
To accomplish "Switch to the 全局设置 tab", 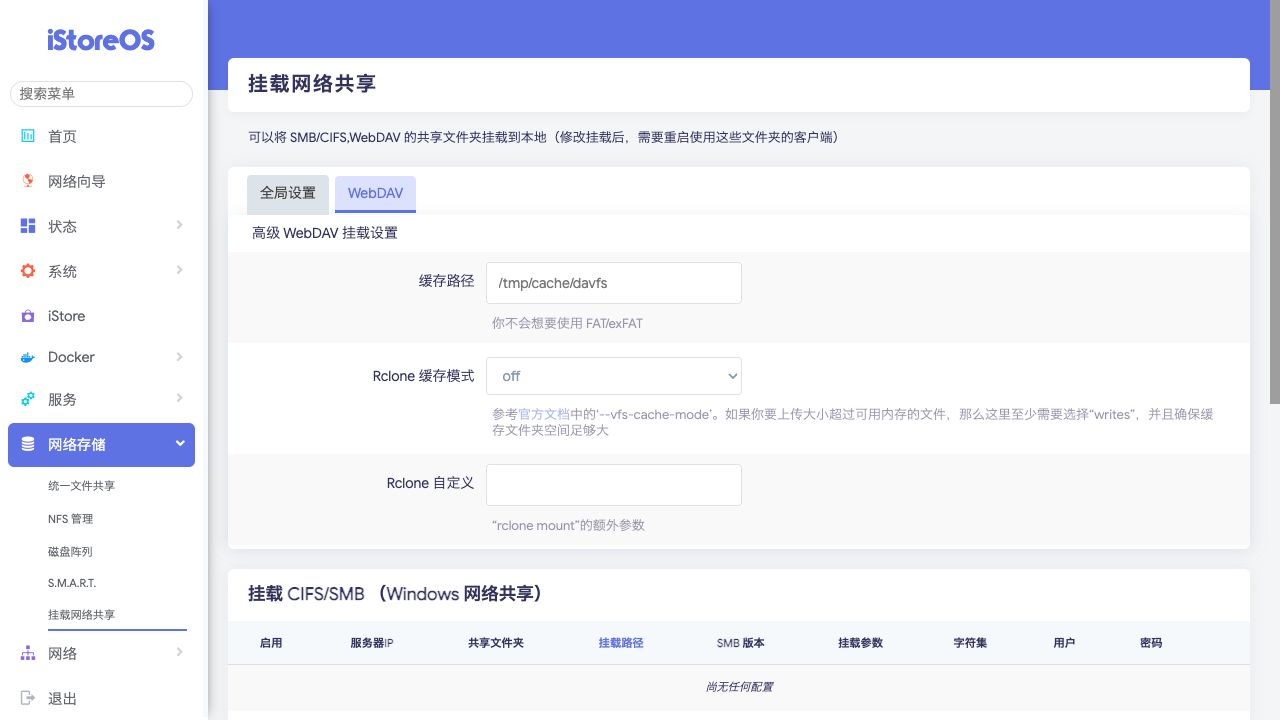I will click(x=288, y=194).
